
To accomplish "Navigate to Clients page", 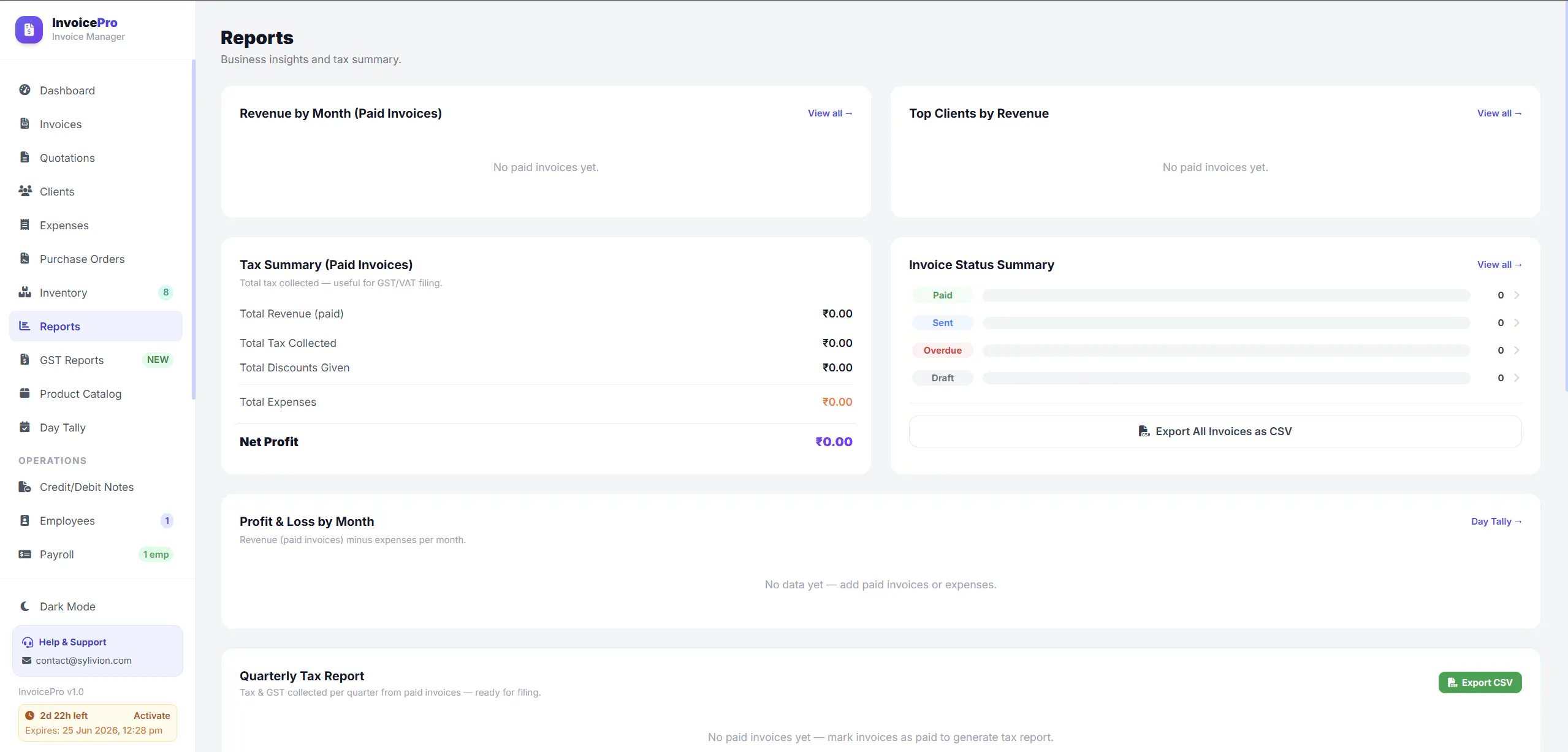I will (96, 191).
